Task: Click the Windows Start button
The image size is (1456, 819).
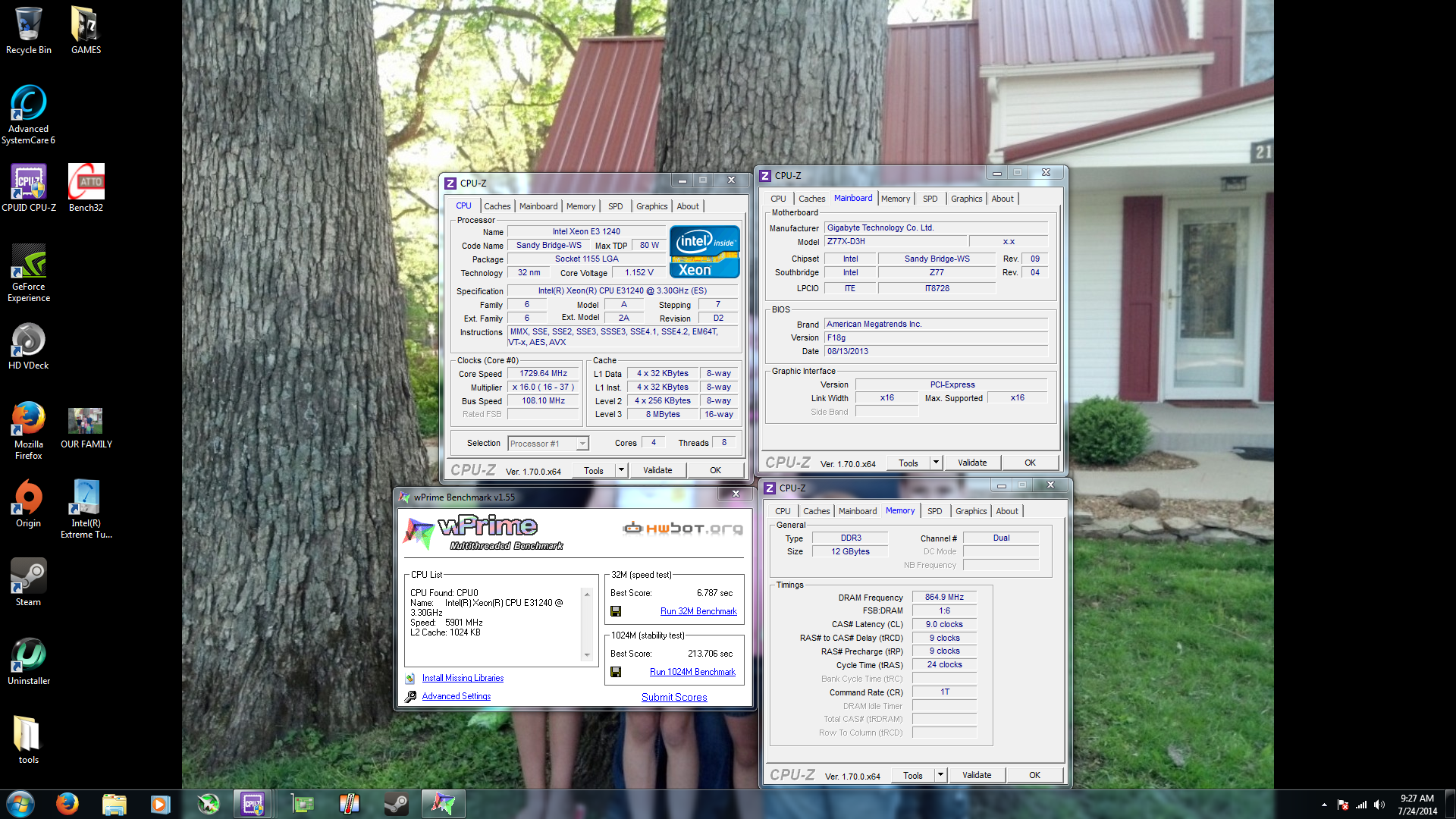Action: pyautogui.click(x=20, y=804)
